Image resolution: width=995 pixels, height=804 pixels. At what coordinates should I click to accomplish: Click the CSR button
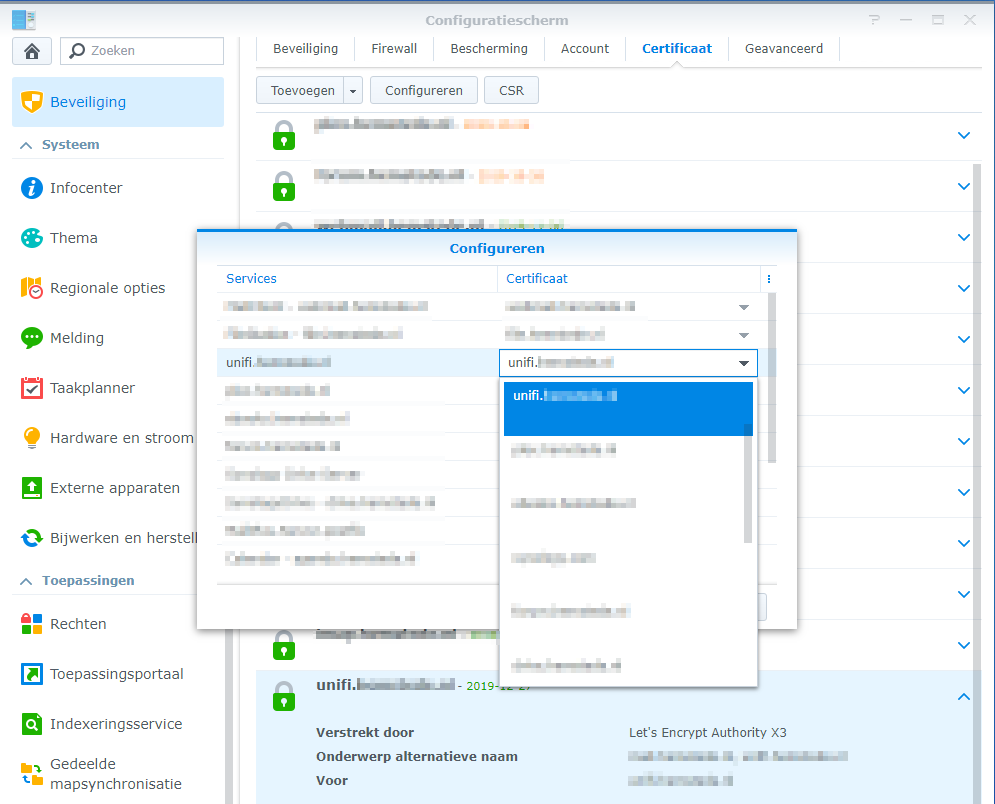click(x=511, y=91)
